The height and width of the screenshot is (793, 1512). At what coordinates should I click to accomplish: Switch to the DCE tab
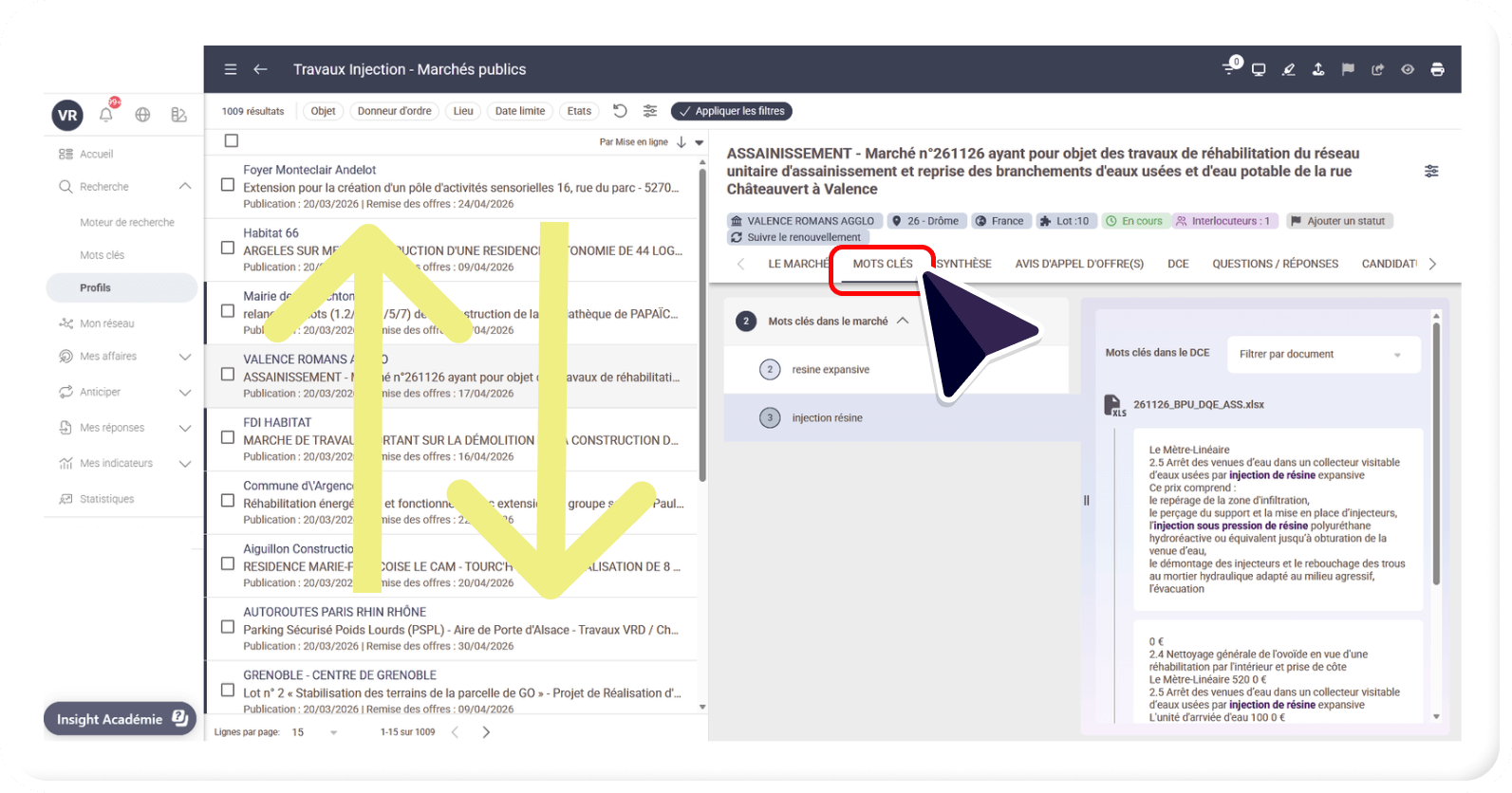tap(1178, 264)
